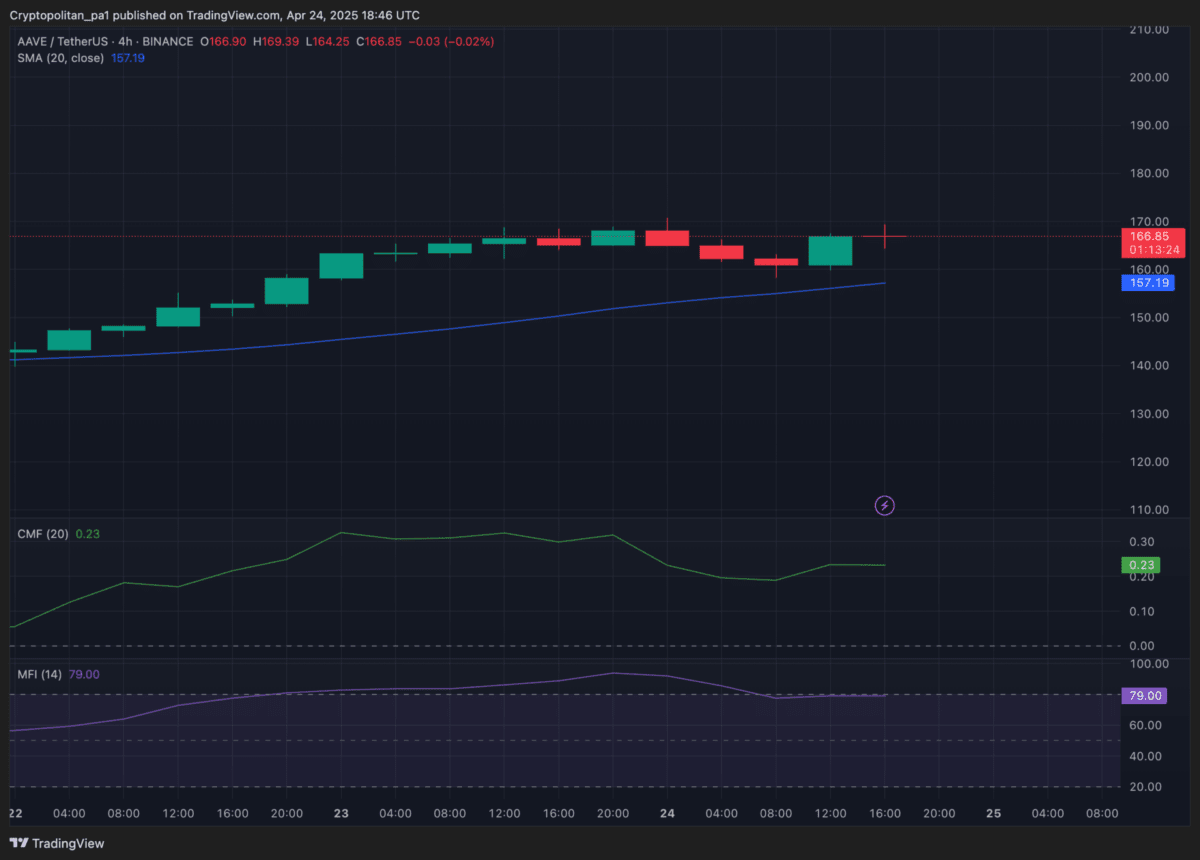
Task: Click the lightning bolt quick-trade icon
Action: 884,506
